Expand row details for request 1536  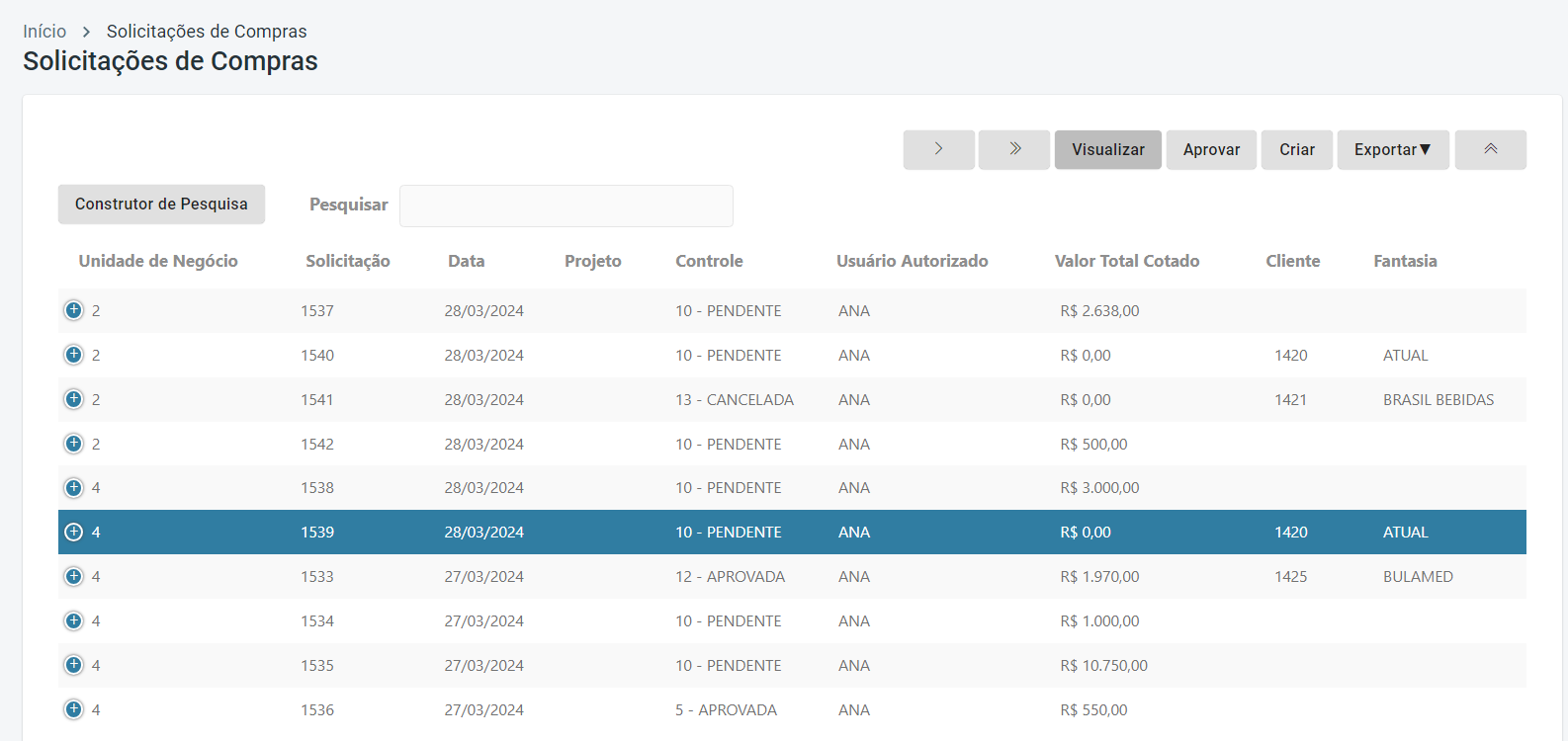click(74, 709)
